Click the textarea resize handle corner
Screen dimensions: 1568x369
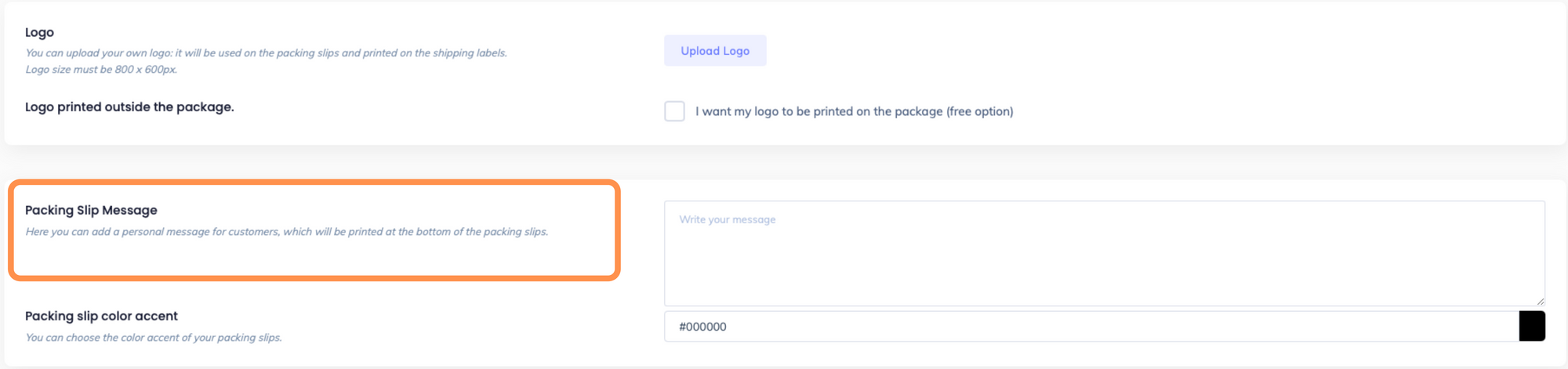click(x=1540, y=301)
